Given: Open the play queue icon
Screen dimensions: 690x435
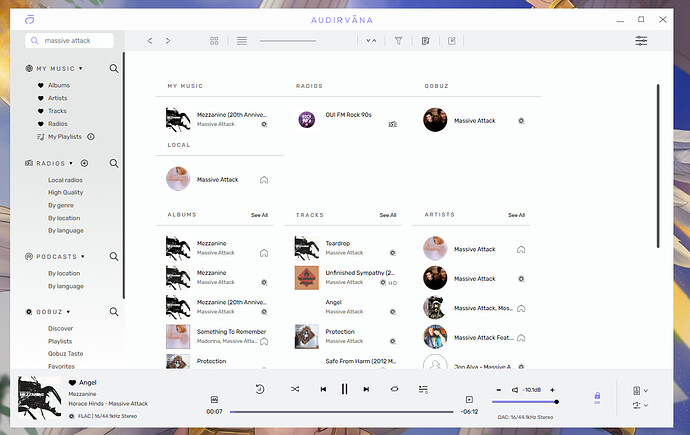Looking at the screenshot, I should tap(423, 389).
